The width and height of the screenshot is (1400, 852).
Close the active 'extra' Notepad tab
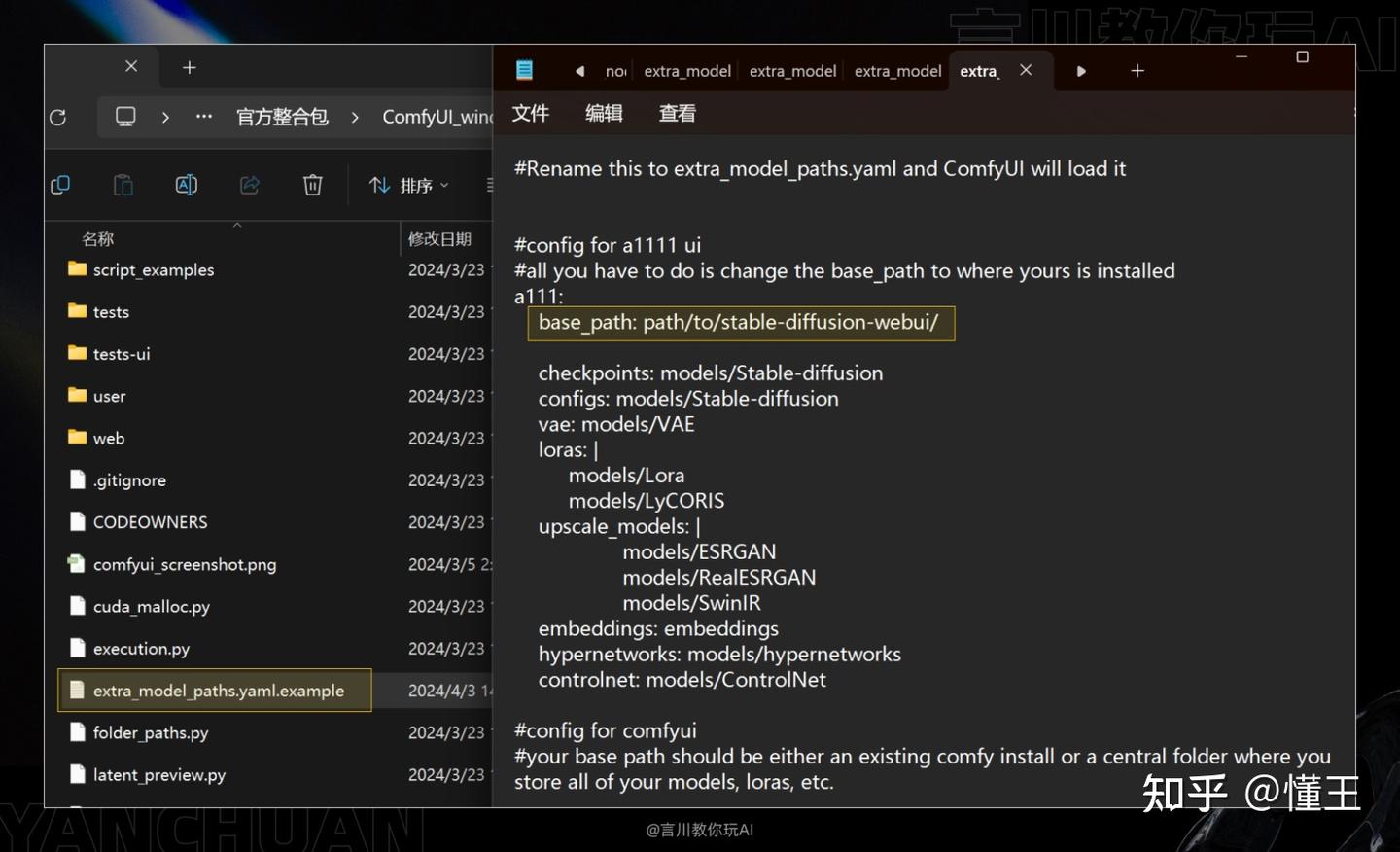click(1026, 70)
